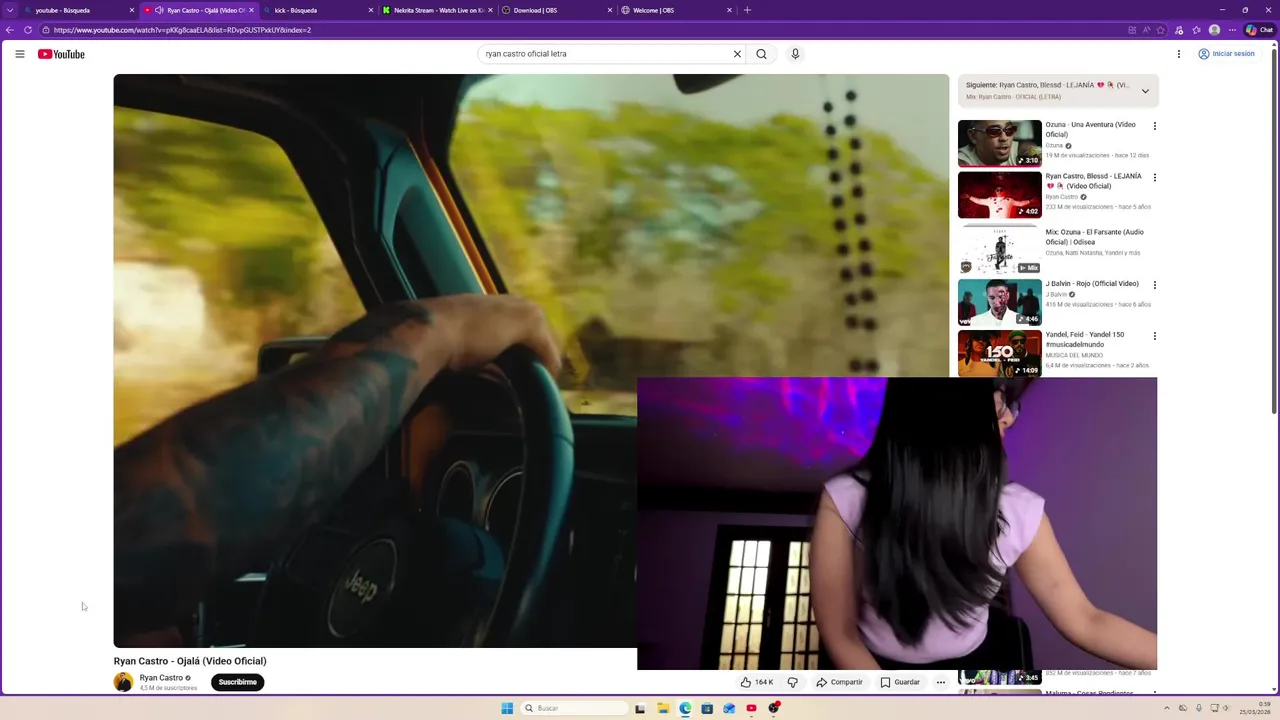
Task: Open the OBS Studio taskbar icon
Action: click(x=774, y=708)
